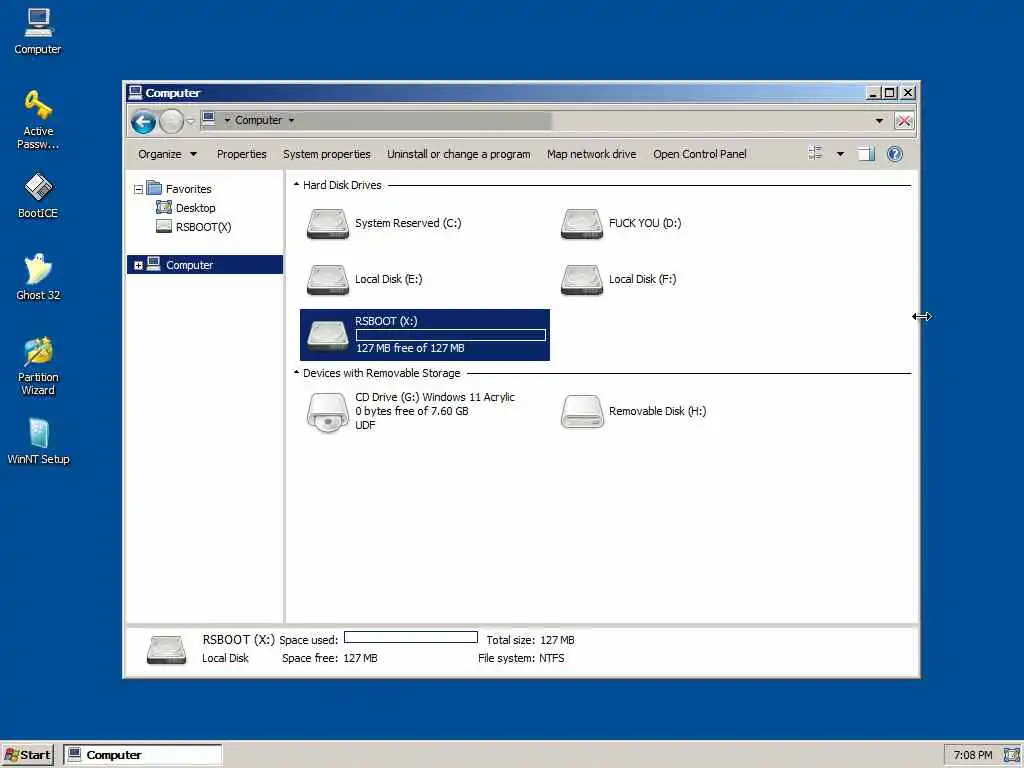Expand the Computer tree node
Screen dimensions: 1024x768
click(138, 265)
